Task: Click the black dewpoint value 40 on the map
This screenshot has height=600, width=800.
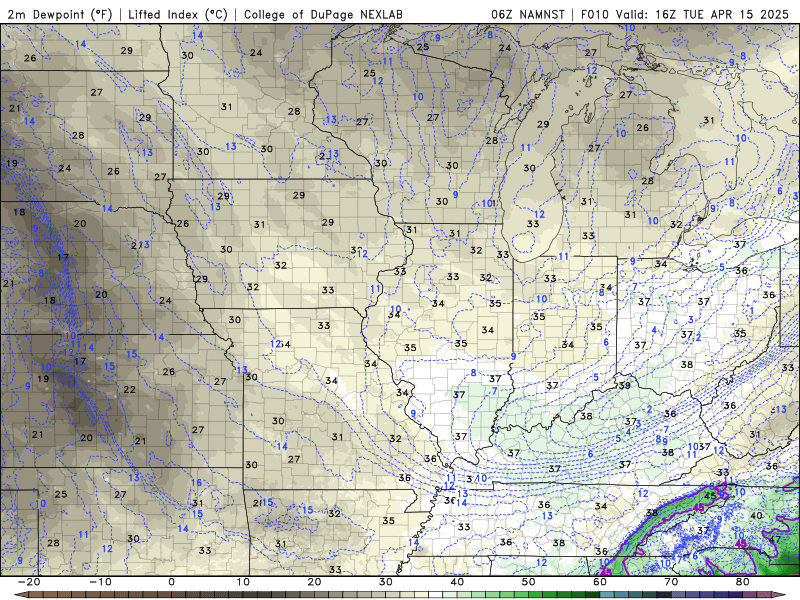Action: point(756,516)
